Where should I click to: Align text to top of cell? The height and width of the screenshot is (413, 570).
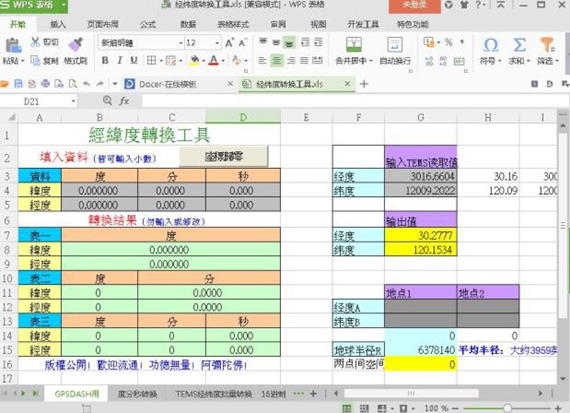click(x=263, y=42)
